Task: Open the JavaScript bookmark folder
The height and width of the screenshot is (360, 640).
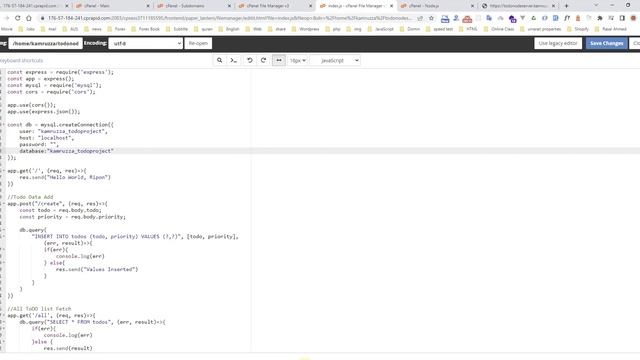Action: tap(380, 29)
